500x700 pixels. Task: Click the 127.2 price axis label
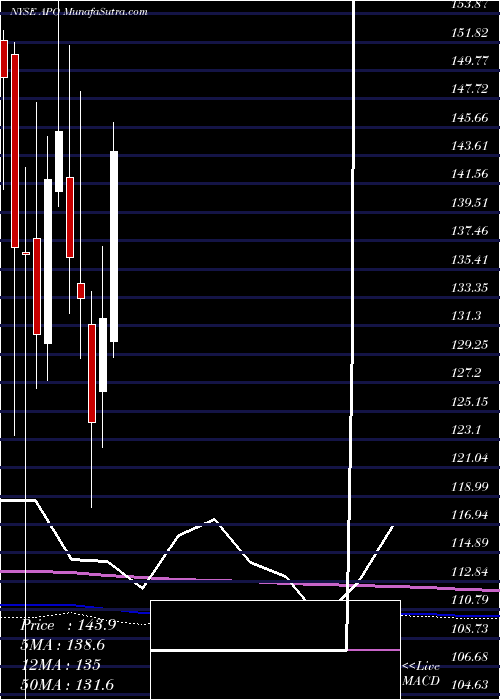click(466, 373)
